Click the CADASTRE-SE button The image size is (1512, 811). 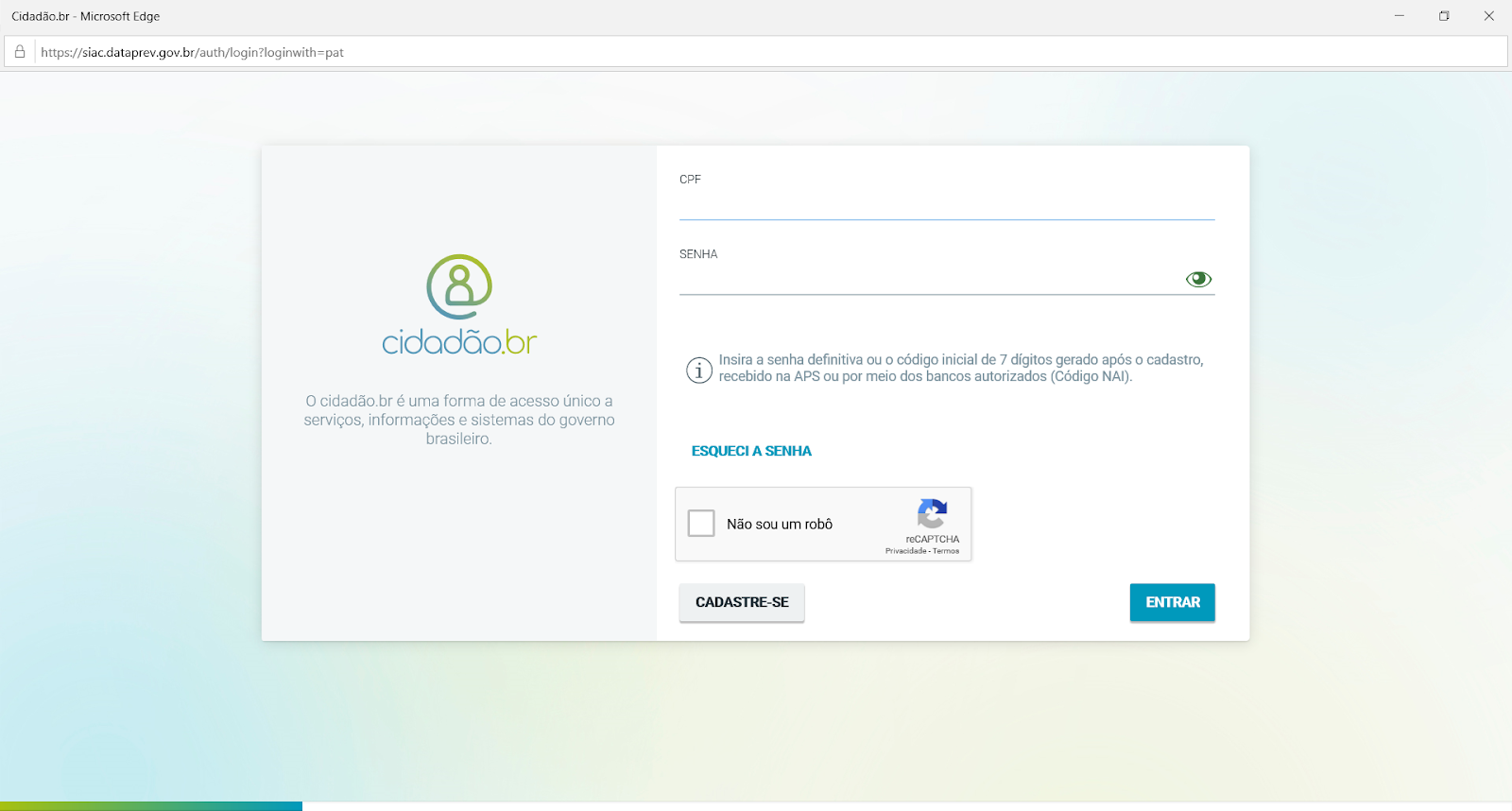(x=742, y=602)
